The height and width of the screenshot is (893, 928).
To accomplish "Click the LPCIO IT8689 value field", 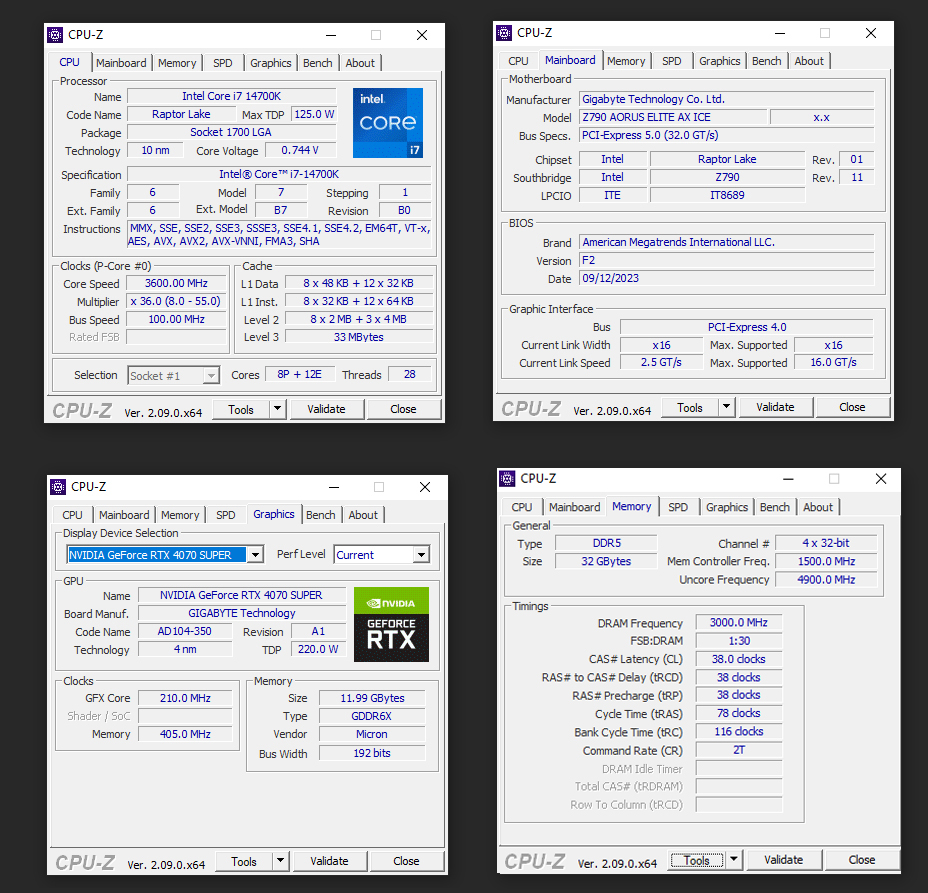I will click(727, 195).
